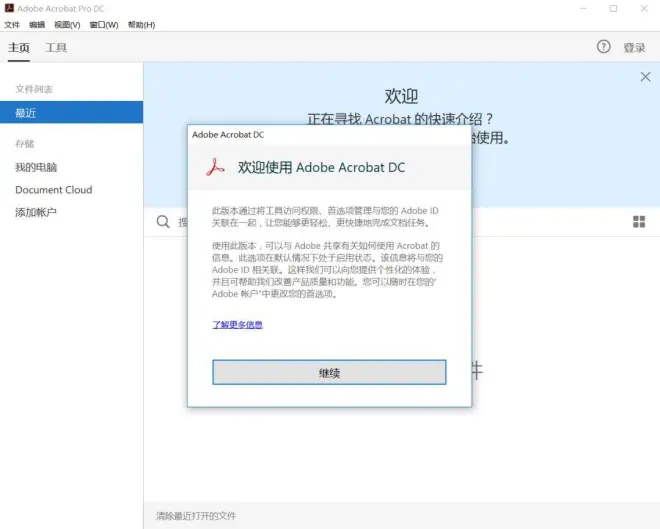Switch to the 主页 tab
Screen dimensions: 660x529
19,48
